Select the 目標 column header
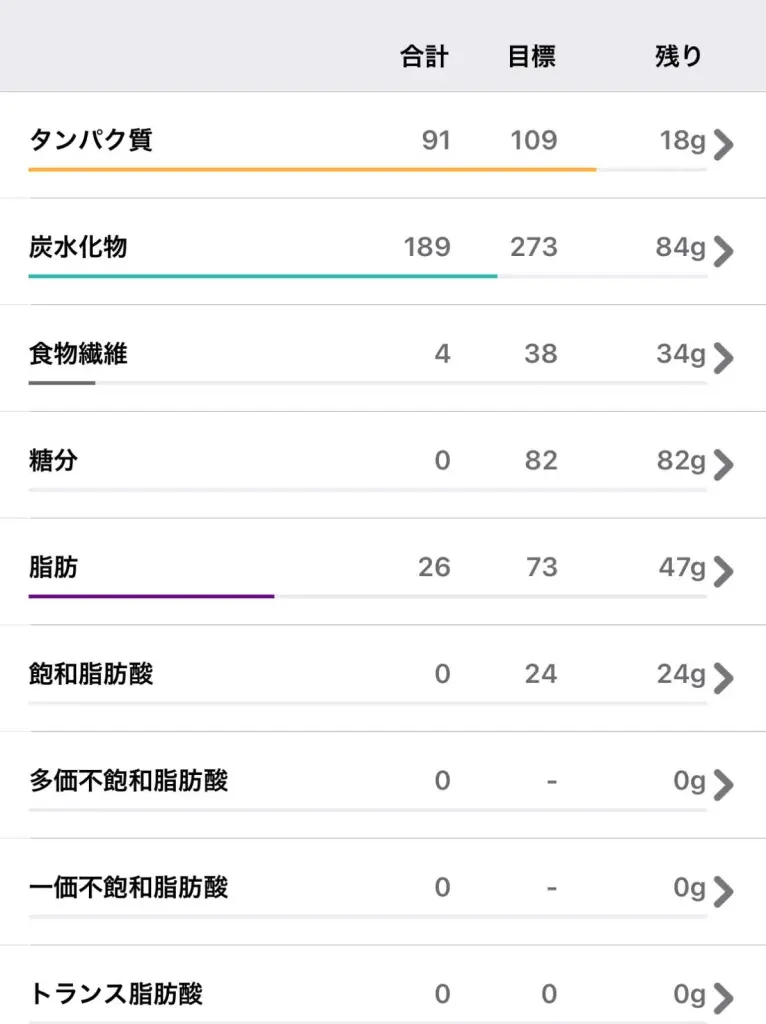This screenshot has width=766, height=1024. pos(532,57)
